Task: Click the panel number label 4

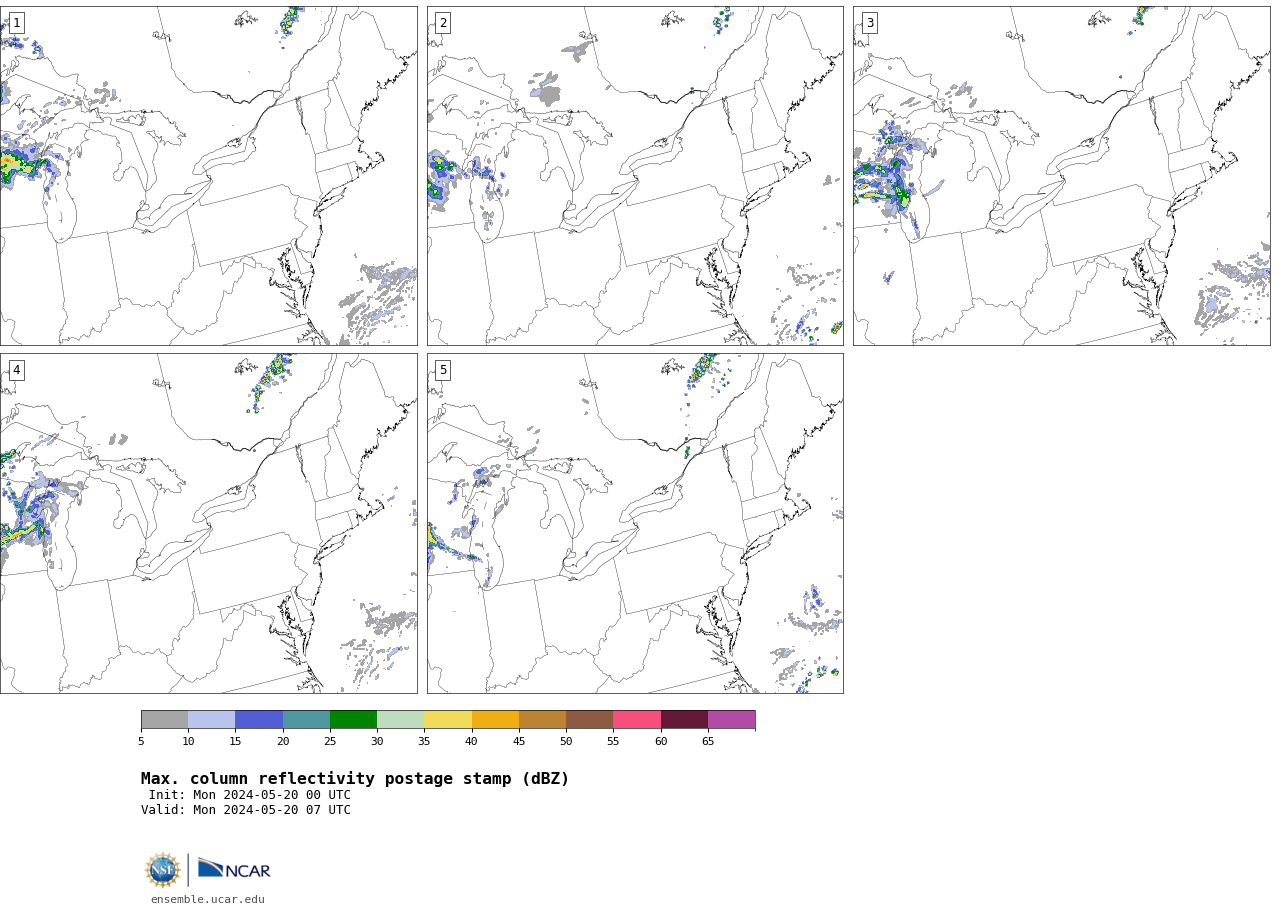Action: click(x=16, y=370)
